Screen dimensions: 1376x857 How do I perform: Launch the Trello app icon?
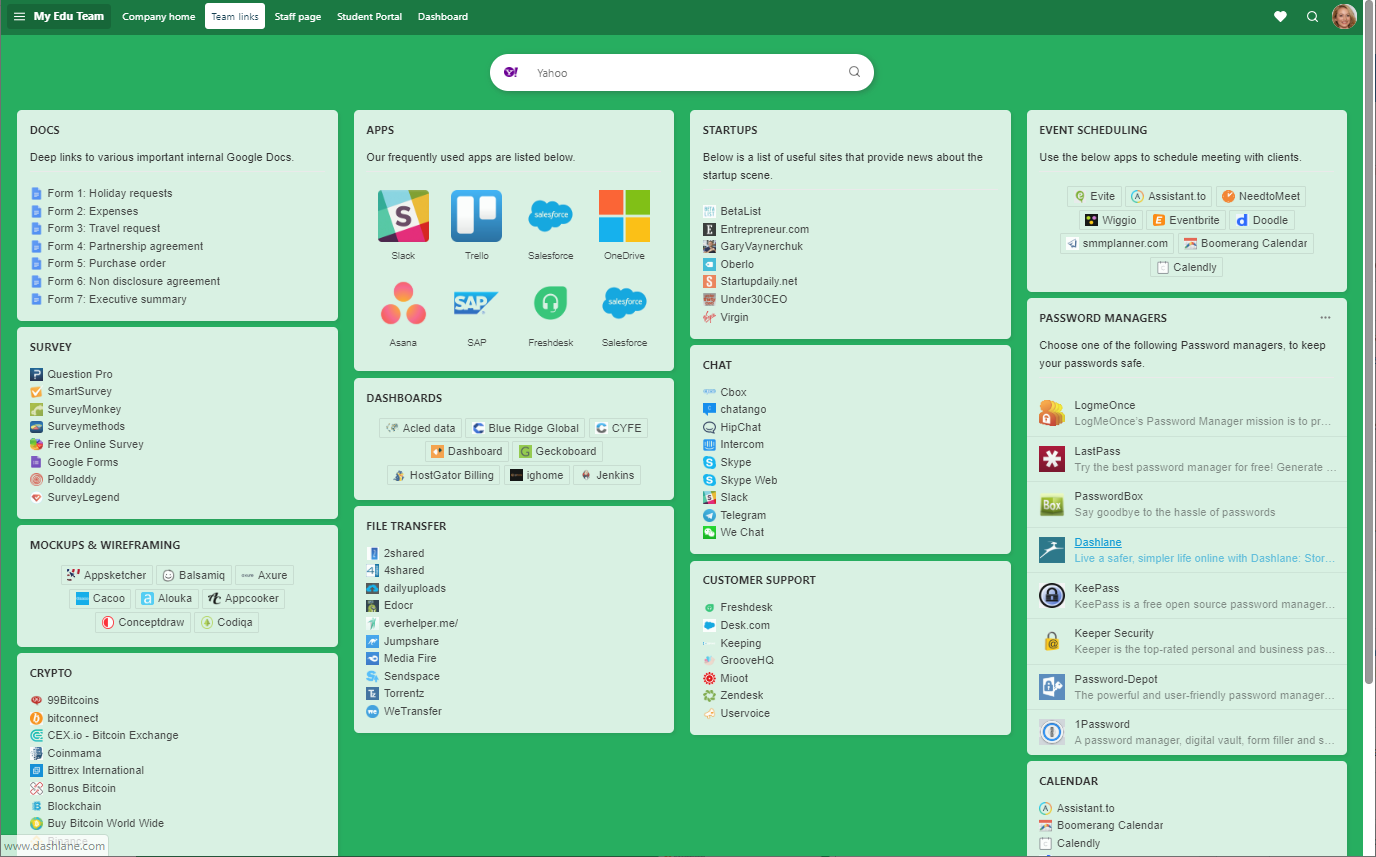tap(477, 216)
